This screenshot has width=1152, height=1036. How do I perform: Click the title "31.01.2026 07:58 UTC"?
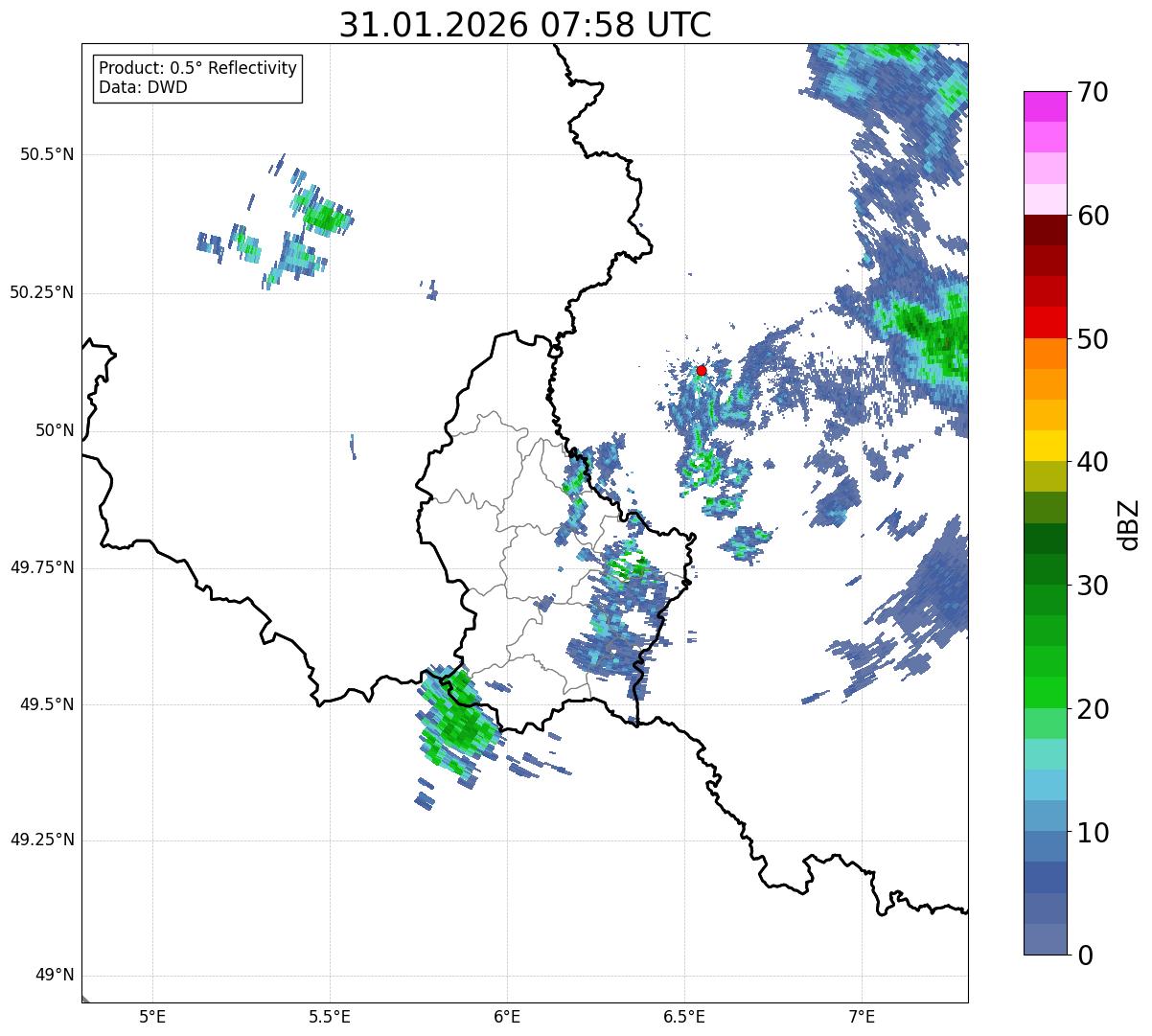525,25
